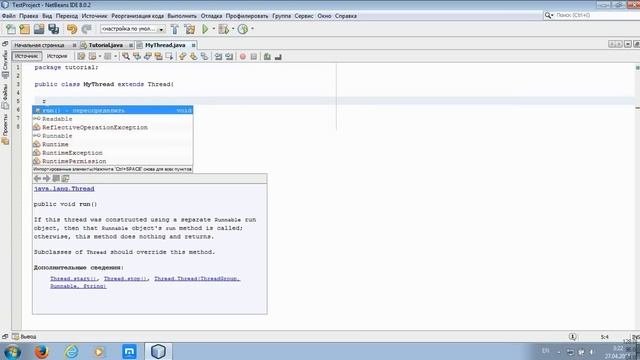Open Thread.stop() link in Javadoc
This screenshot has width=640, height=360.
pos(125,278)
